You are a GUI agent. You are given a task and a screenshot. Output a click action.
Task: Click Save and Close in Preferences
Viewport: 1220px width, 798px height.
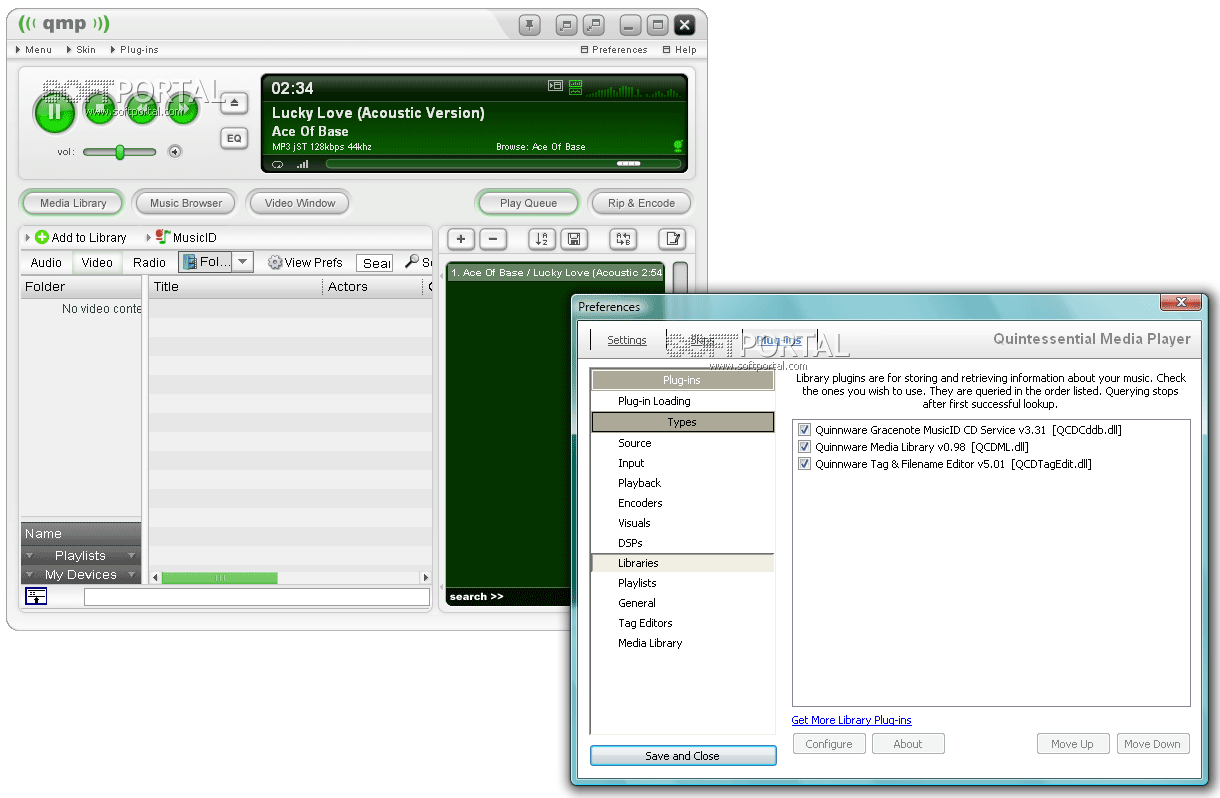point(683,756)
